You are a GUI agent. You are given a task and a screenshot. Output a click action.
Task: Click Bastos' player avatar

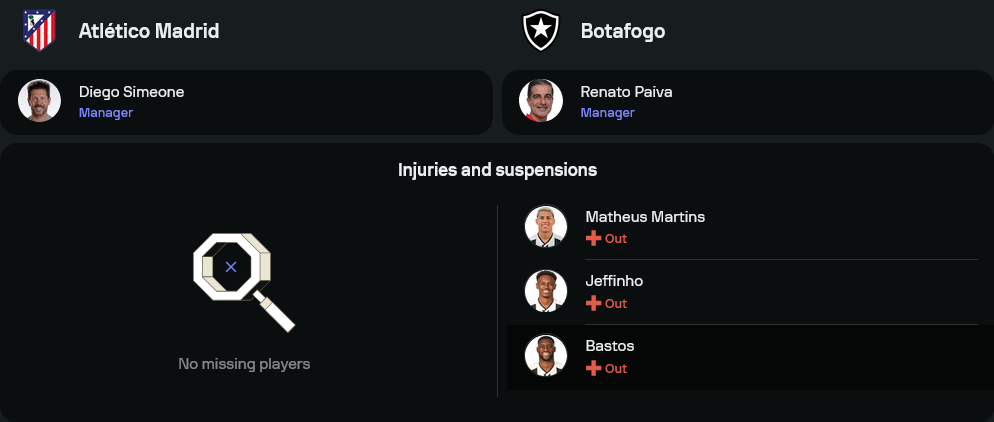(x=546, y=356)
